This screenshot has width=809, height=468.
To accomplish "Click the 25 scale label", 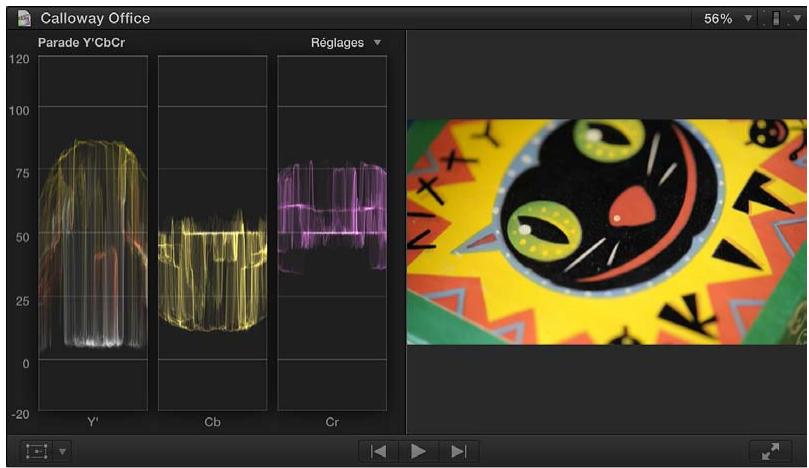I will [22, 301].
